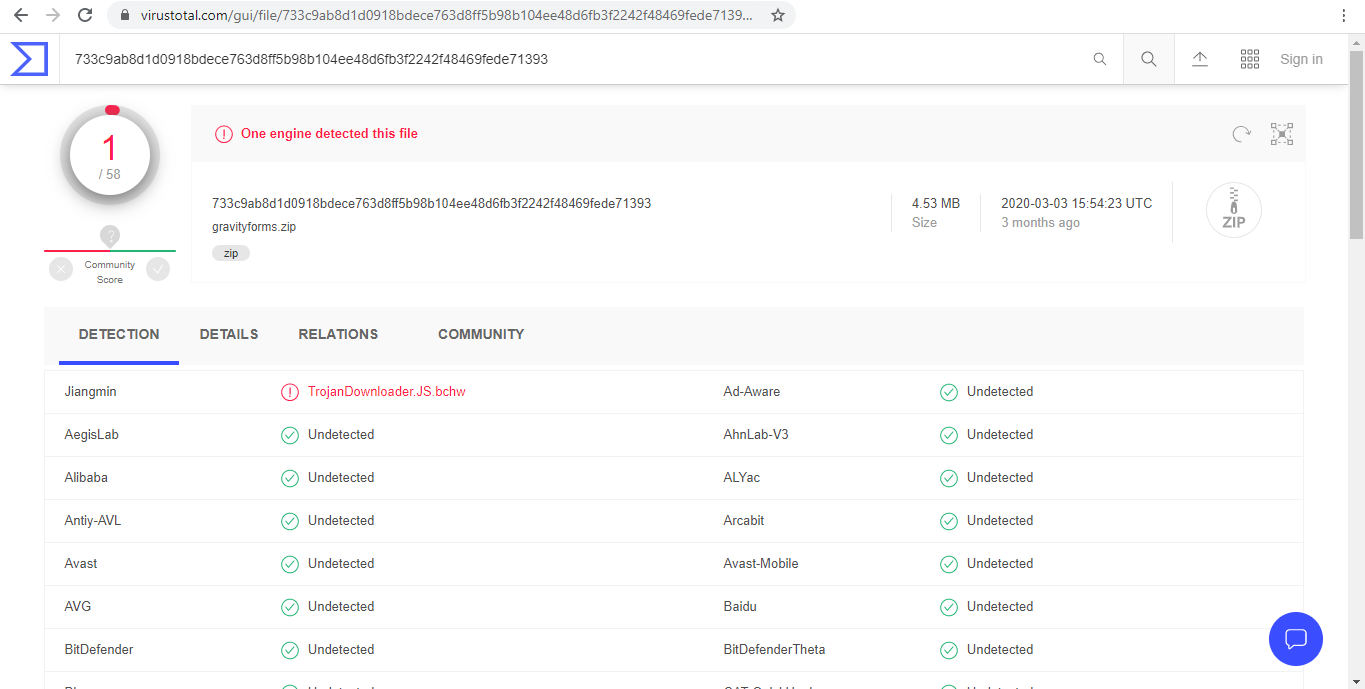Click the detection score 1/58 gauge
1365x689 pixels.
click(x=110, y=156)
